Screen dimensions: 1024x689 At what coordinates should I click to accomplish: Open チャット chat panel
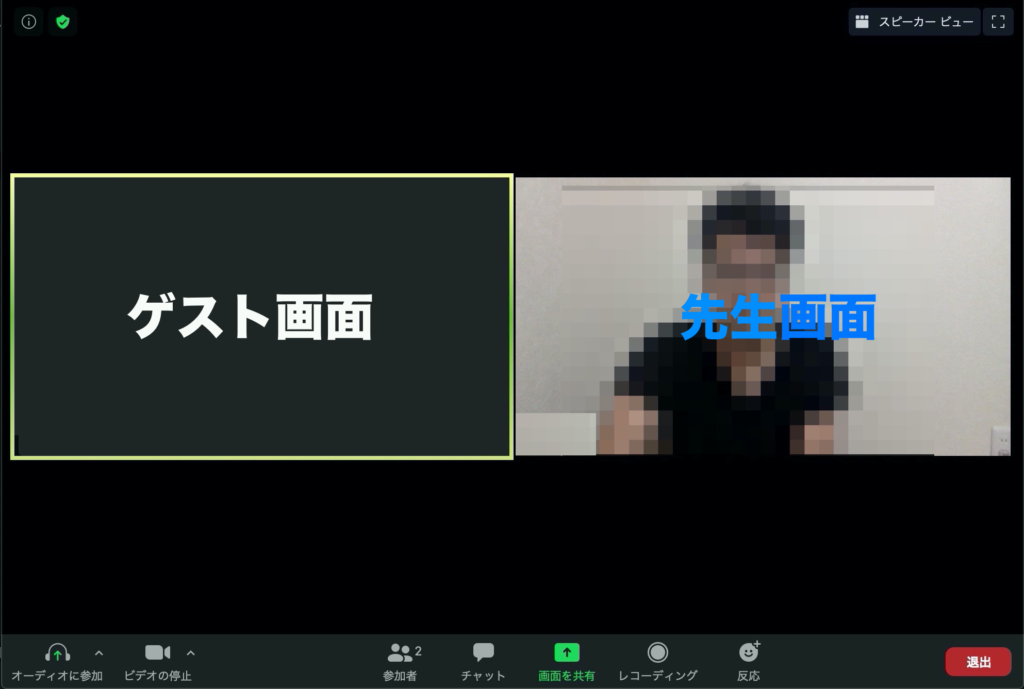(x=483, y=661)
